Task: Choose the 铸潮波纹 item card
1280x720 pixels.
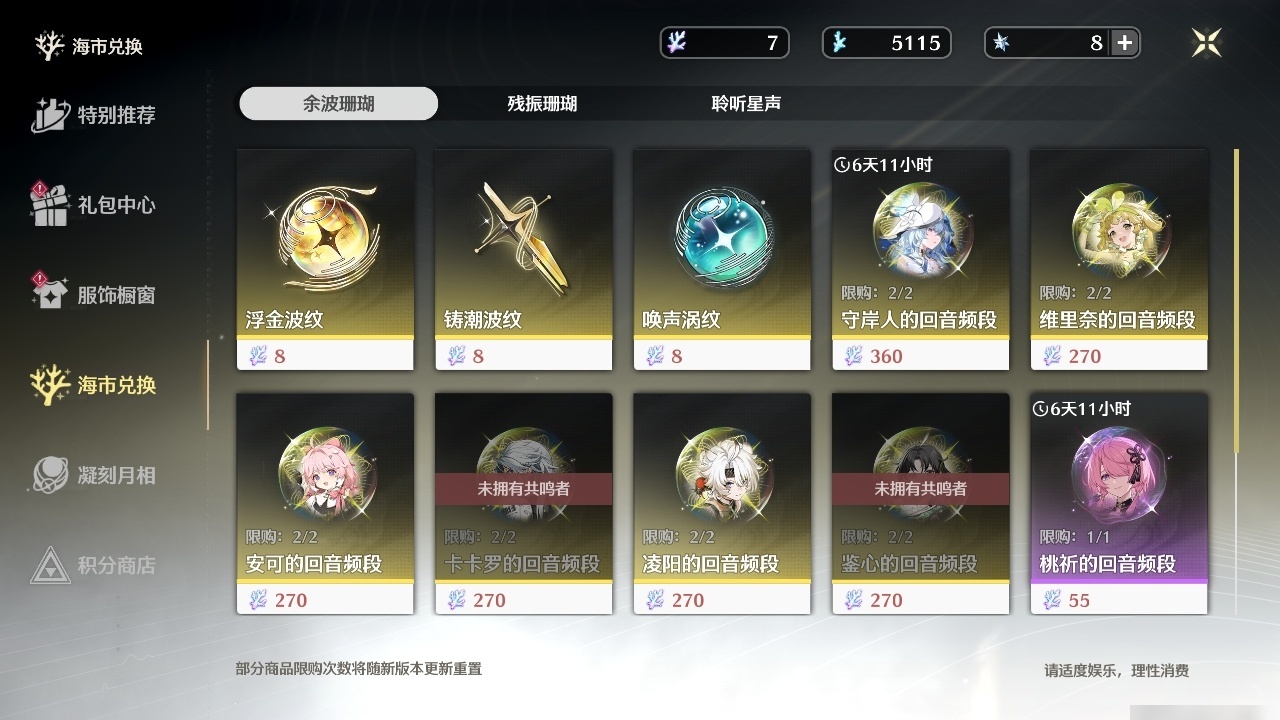Action: tap(523, 259)
